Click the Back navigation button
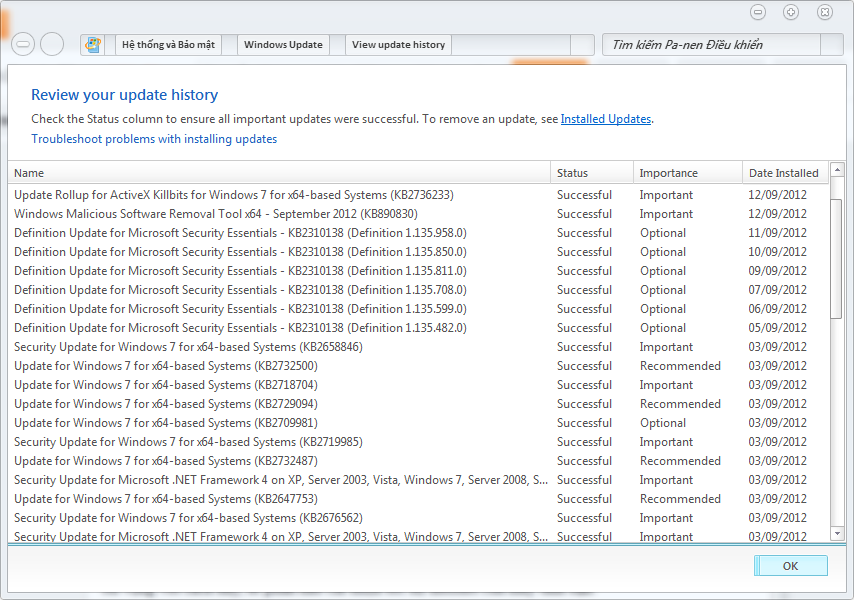 pos(24,44)
